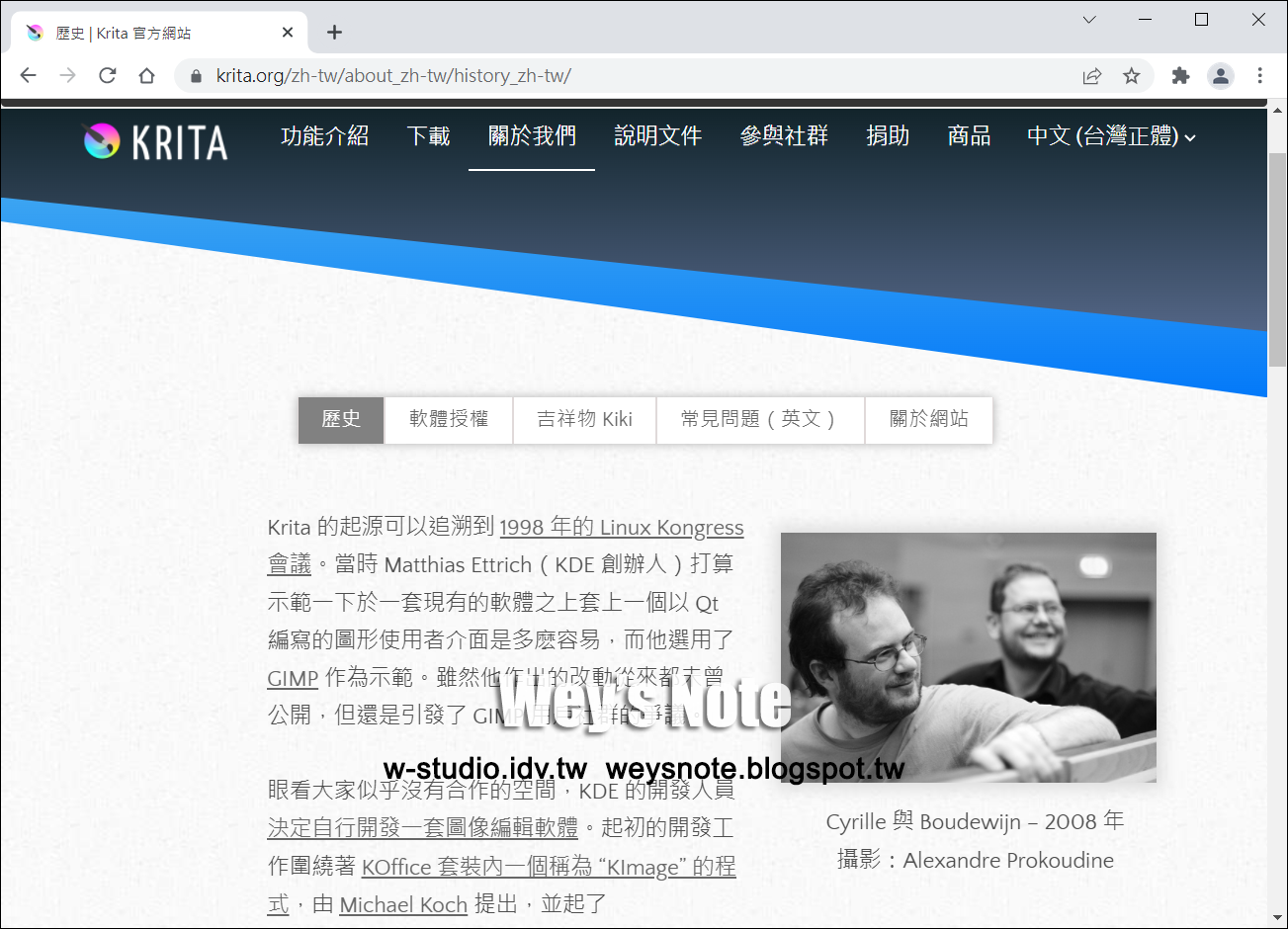Switch to the 吉祥物 Kiki tab
This screenshot has width=1288, height=929.
[584, 420]
